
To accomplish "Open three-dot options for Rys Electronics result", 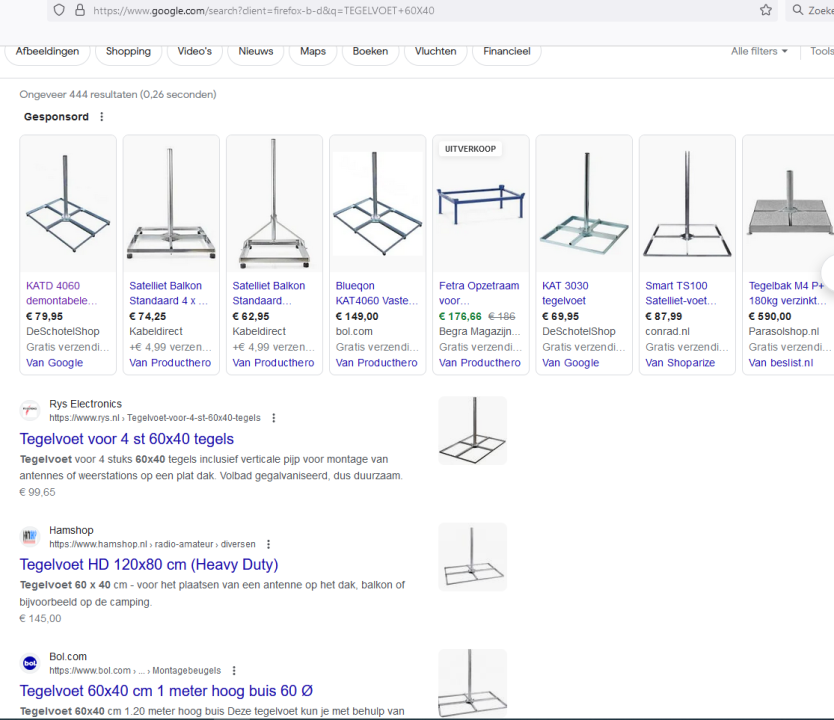I will 274,418.
